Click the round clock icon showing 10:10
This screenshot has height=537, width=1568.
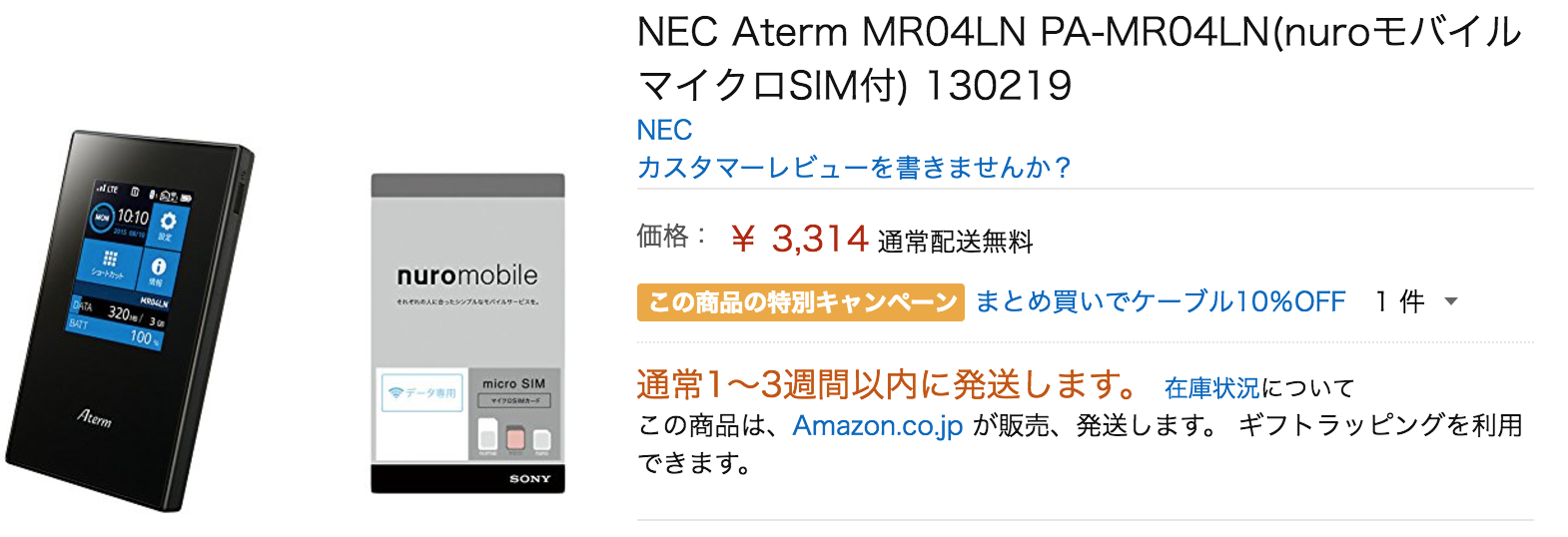coord(103,216)
